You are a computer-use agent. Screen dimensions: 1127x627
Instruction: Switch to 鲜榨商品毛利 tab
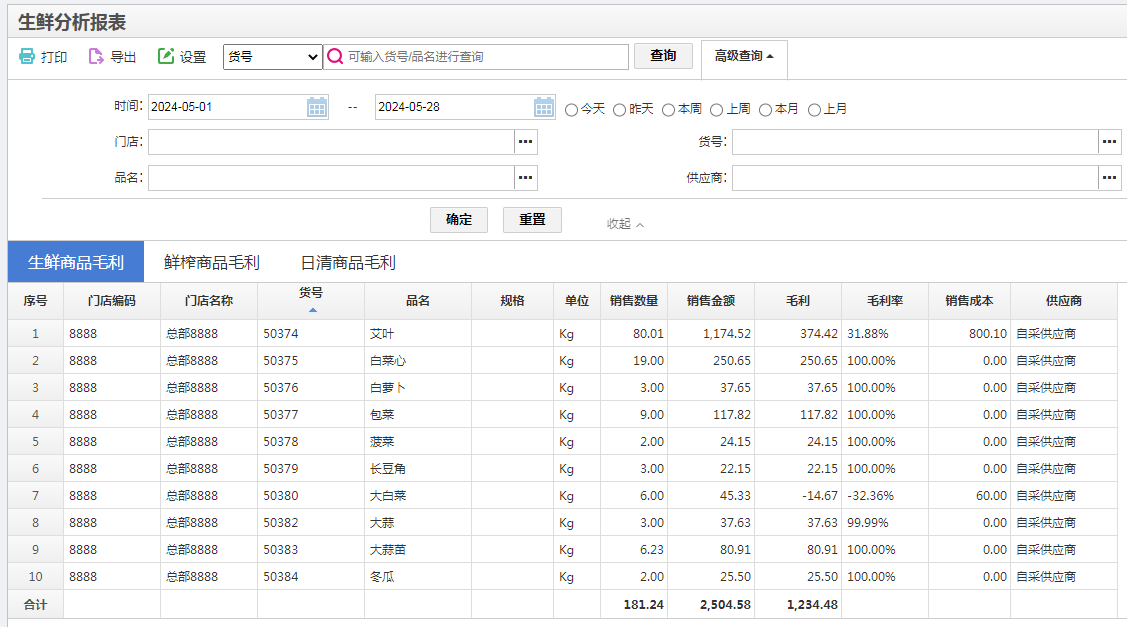tap(211, 262)
